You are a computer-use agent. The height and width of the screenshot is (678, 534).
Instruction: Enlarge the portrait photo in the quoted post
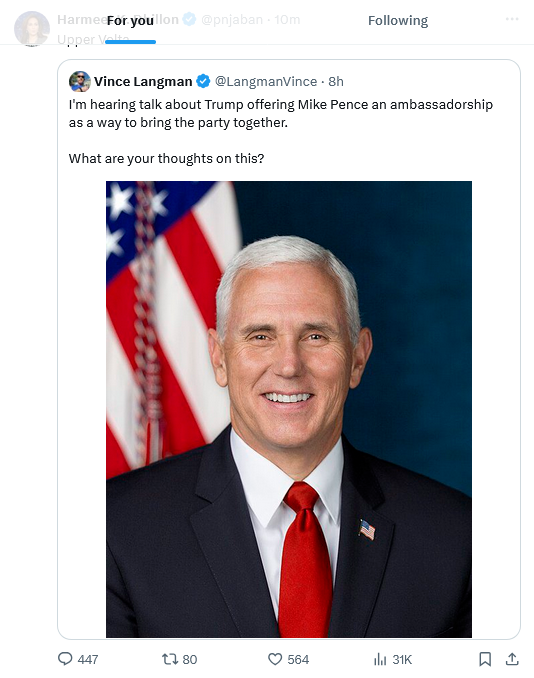(289, 409)
